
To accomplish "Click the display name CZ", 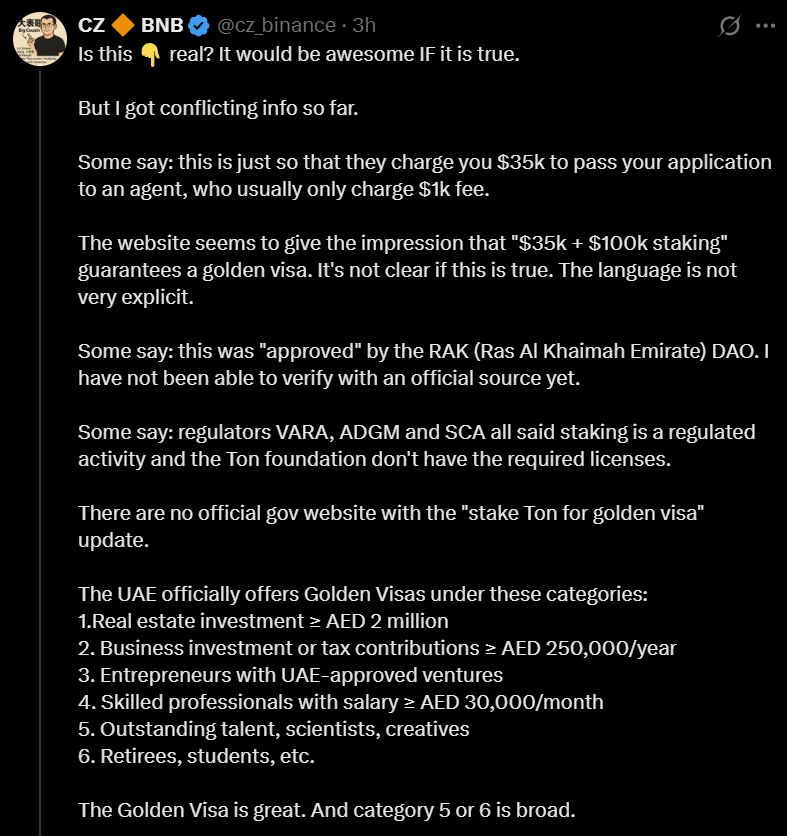I will coord(92,25).
